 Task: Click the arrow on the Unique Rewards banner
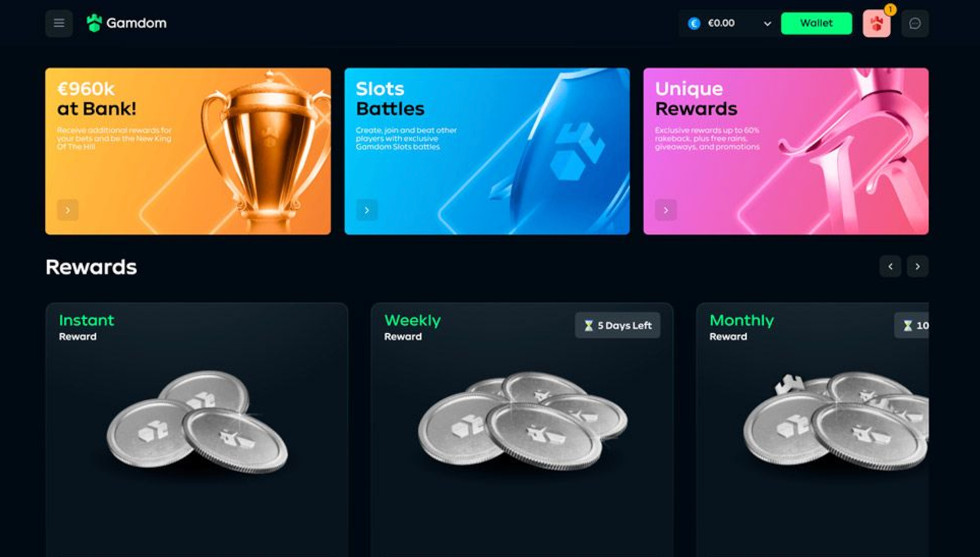pos(666,210)
